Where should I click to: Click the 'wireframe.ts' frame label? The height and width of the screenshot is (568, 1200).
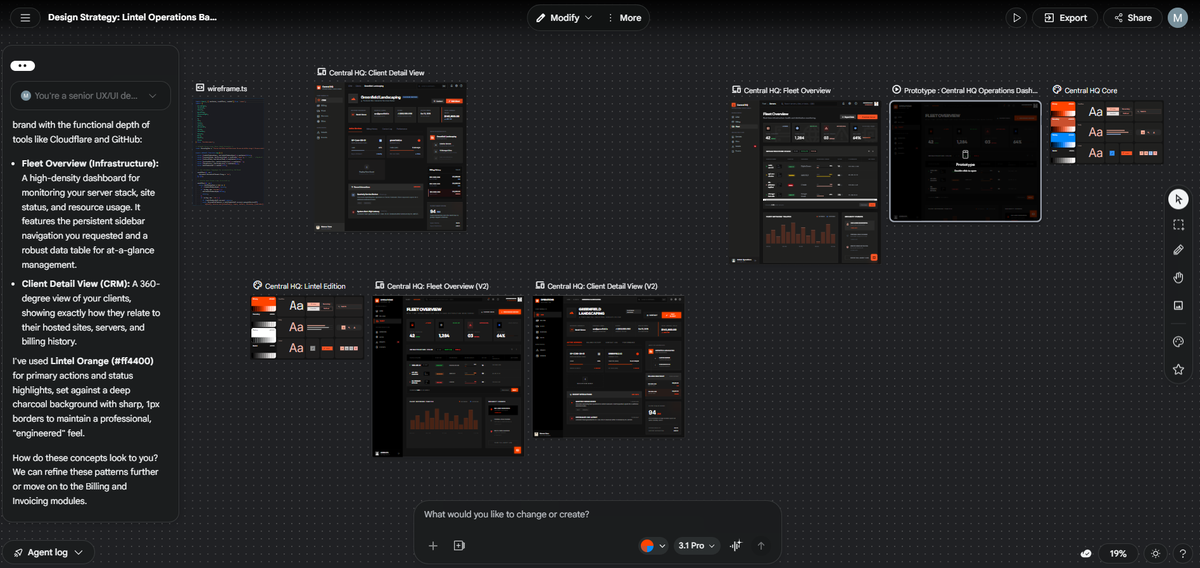click(x=227, y=89)
